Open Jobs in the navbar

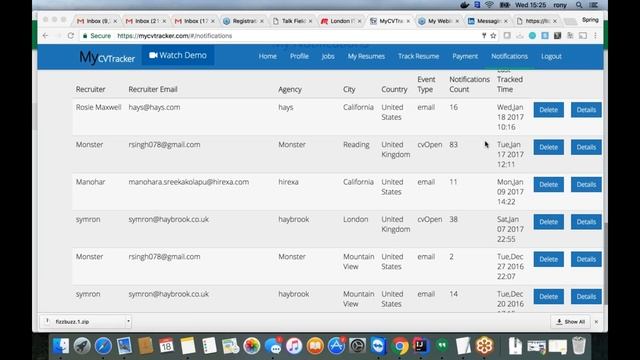pyautogui.click(x=328, y=56)
